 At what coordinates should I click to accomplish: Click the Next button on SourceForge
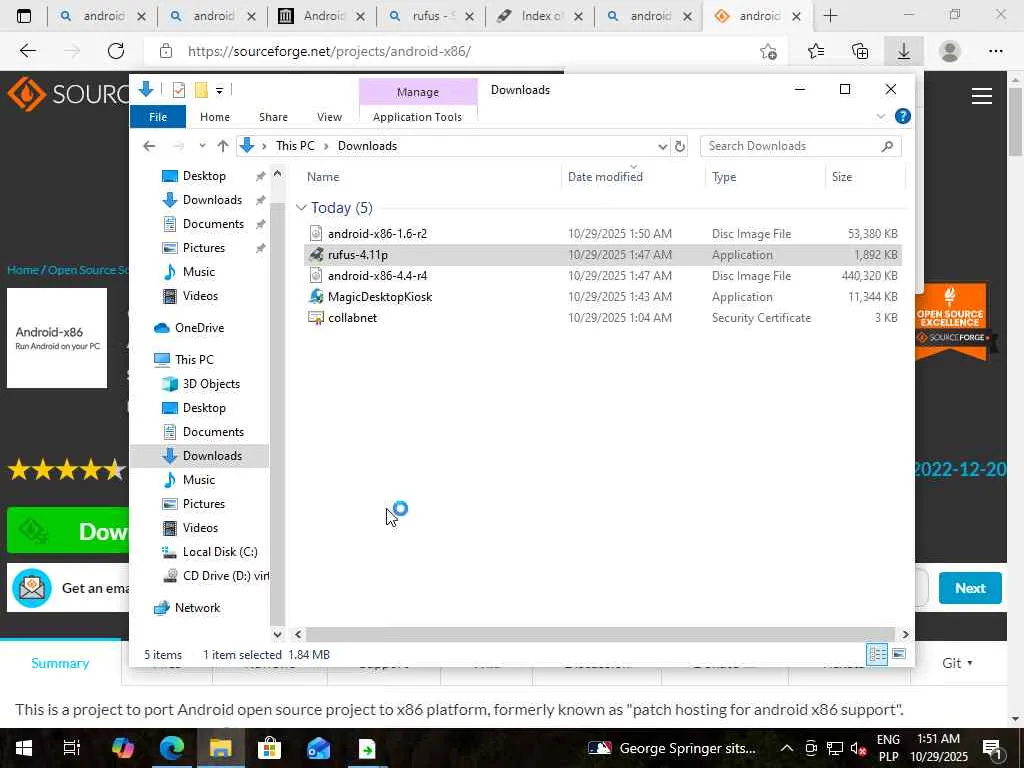pyautogui.click(x=970, y=588)
